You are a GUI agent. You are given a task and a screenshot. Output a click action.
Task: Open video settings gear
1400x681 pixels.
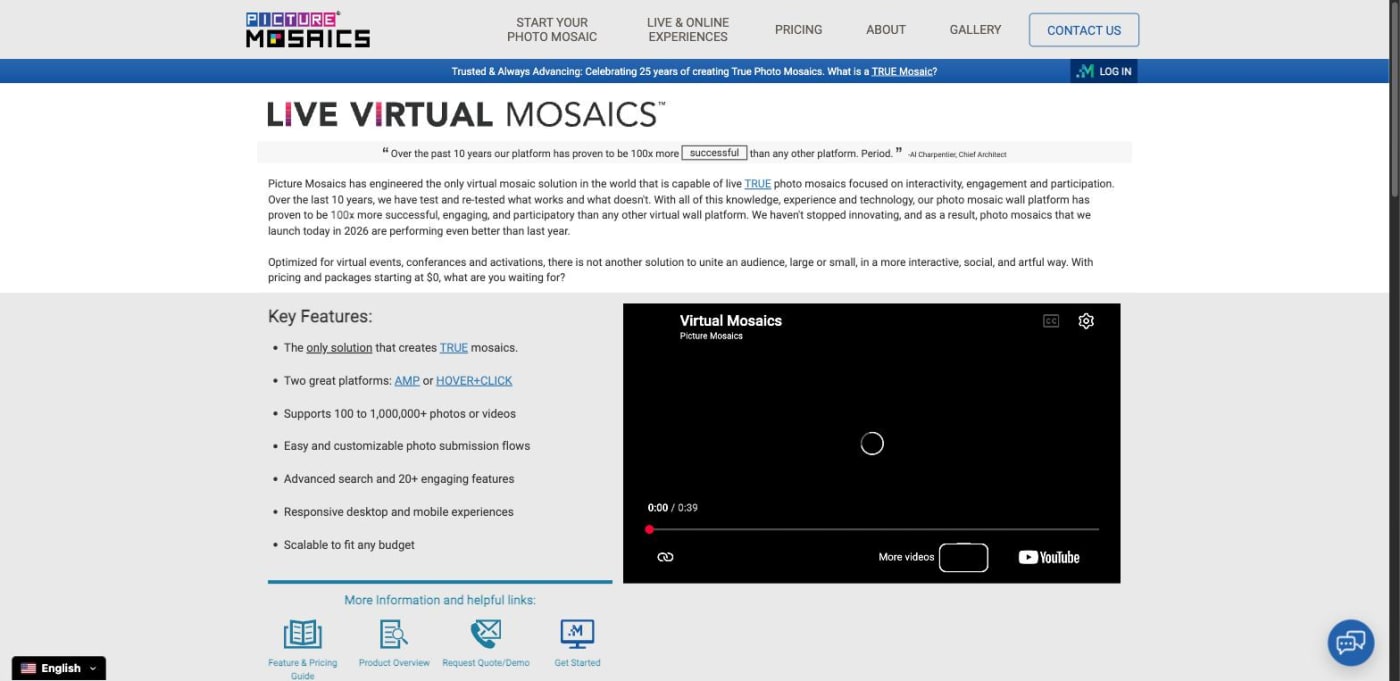coord(1086,321)
